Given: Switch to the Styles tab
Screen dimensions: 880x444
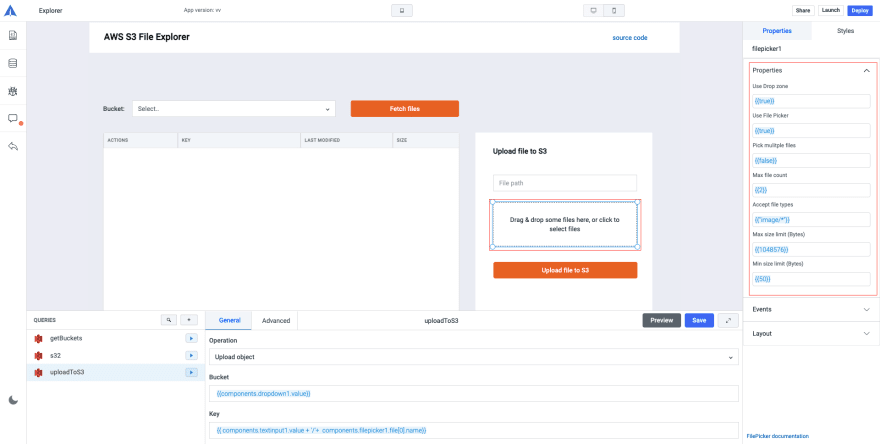Looking at the screenshot, I should pyautogui.click(x=845, y=31).
